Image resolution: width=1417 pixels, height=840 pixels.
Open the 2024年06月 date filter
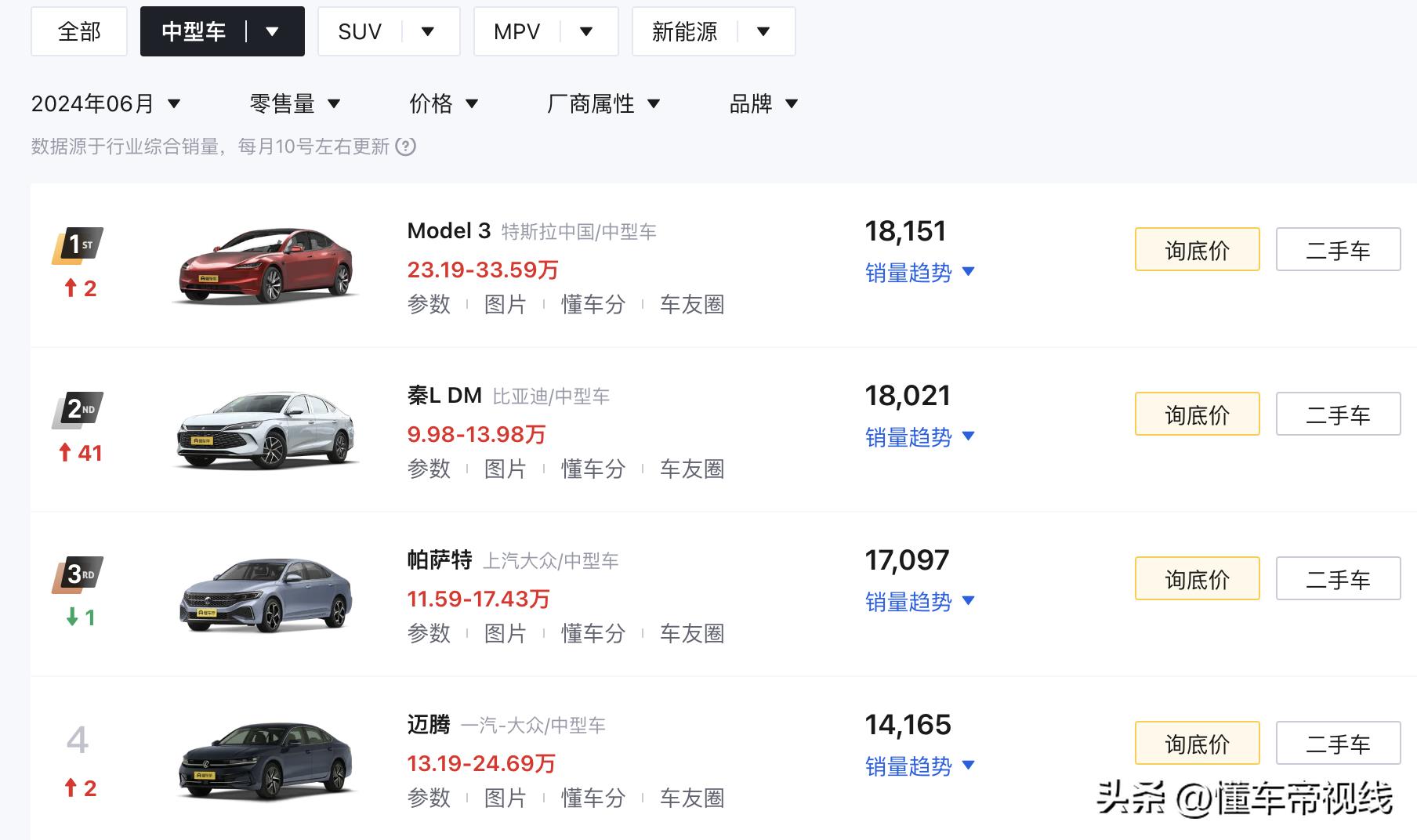click(106, 103)
